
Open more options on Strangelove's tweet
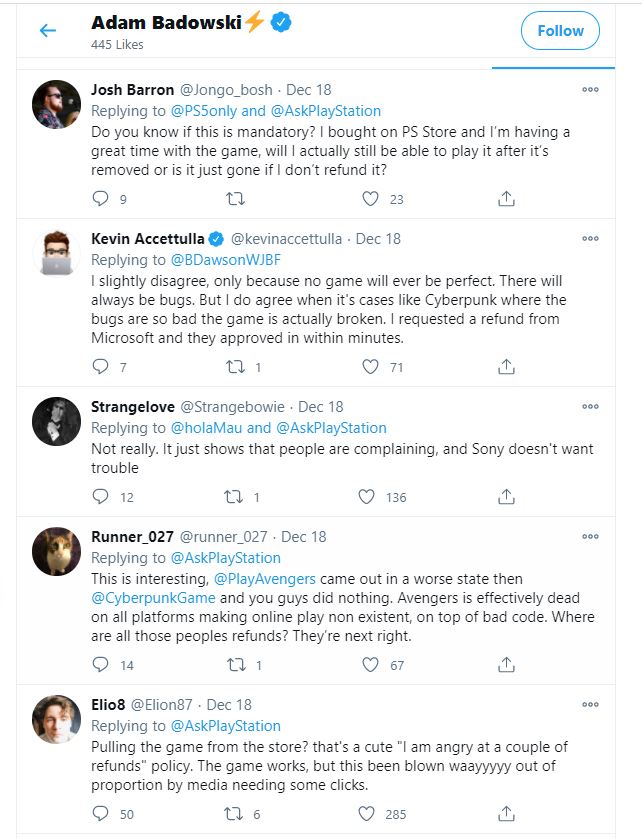pos(590,406)
